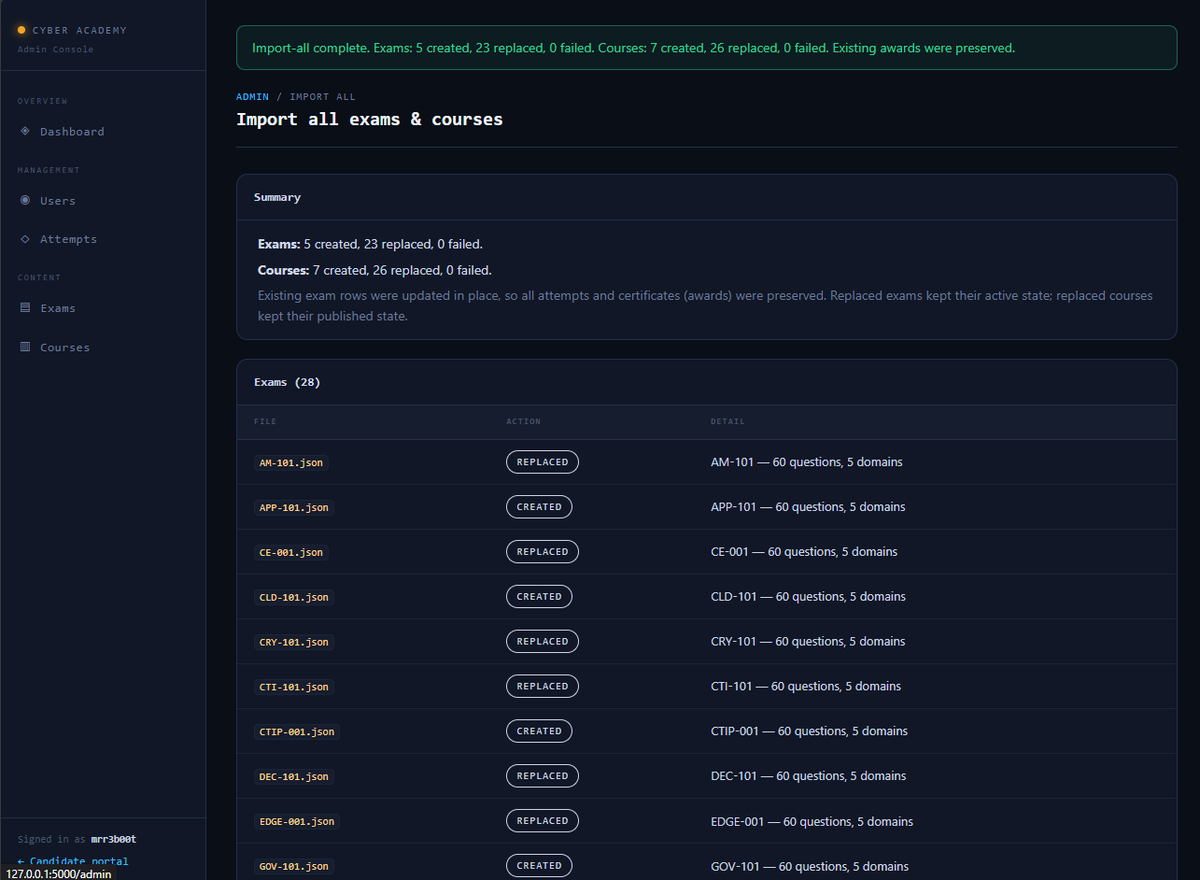Click the REPLACED badge for CRY-101.json
The image size is (1200, 880).
coord(542,642)
